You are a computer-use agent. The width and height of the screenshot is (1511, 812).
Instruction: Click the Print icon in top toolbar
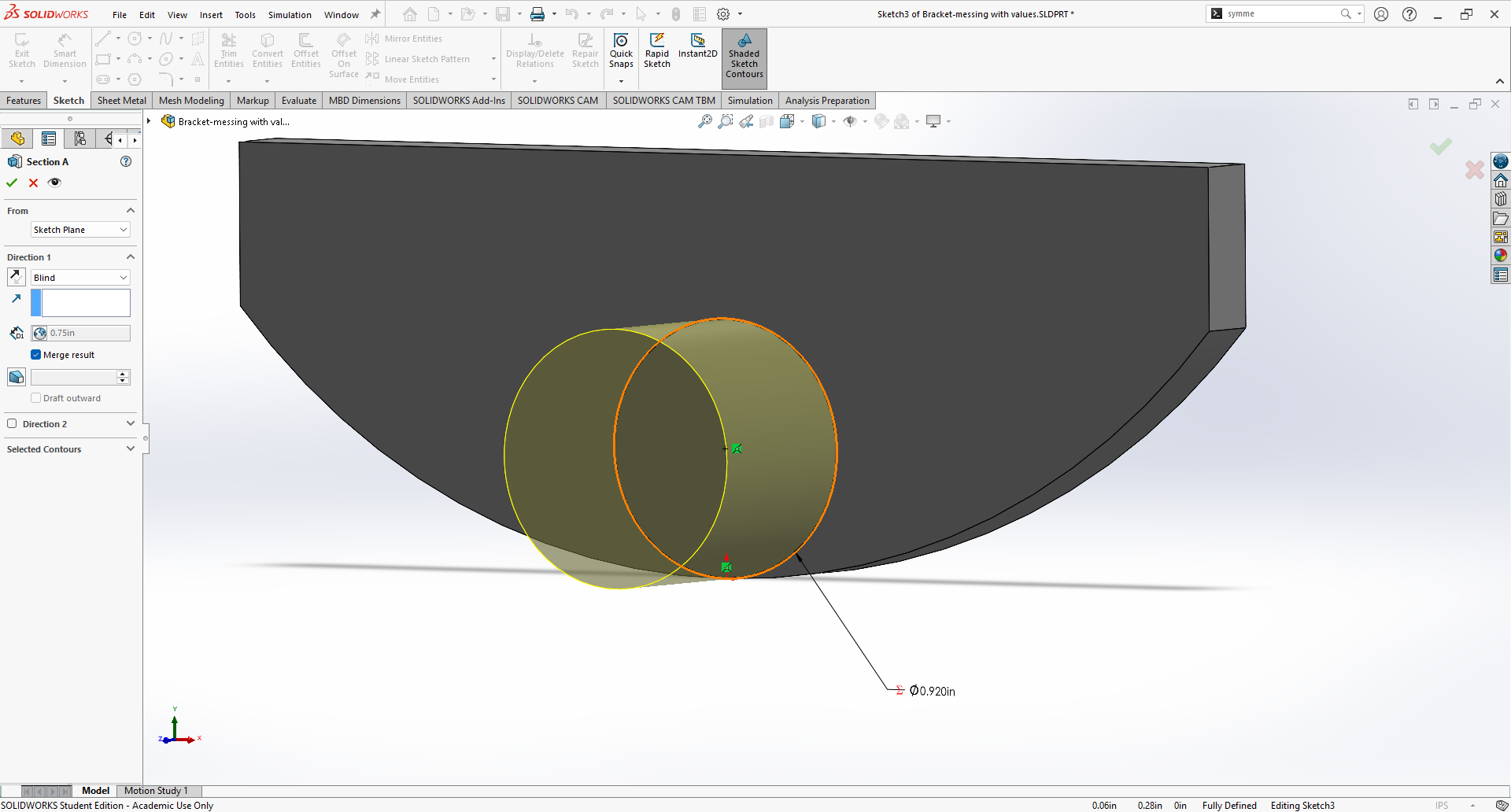point(538,14)
